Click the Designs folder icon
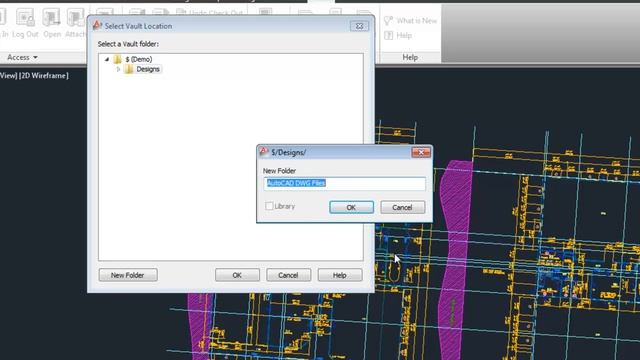Image resolution: width=640 pixels, height=360 pixels. (129, 69)
